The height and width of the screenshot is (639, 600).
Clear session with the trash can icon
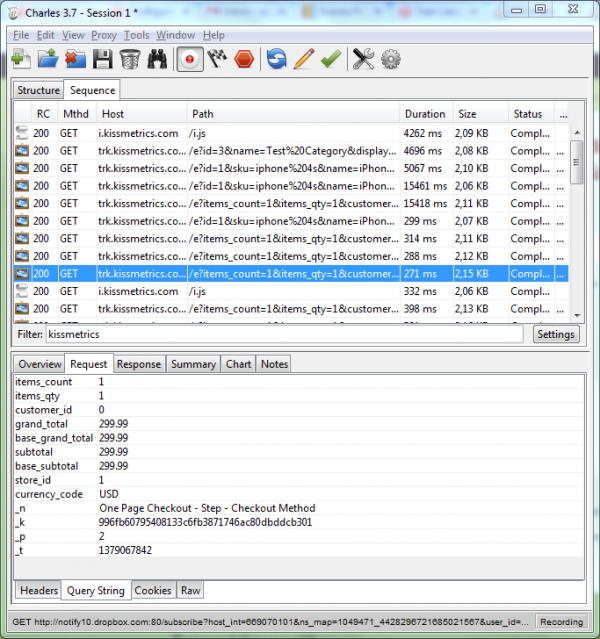130,59
